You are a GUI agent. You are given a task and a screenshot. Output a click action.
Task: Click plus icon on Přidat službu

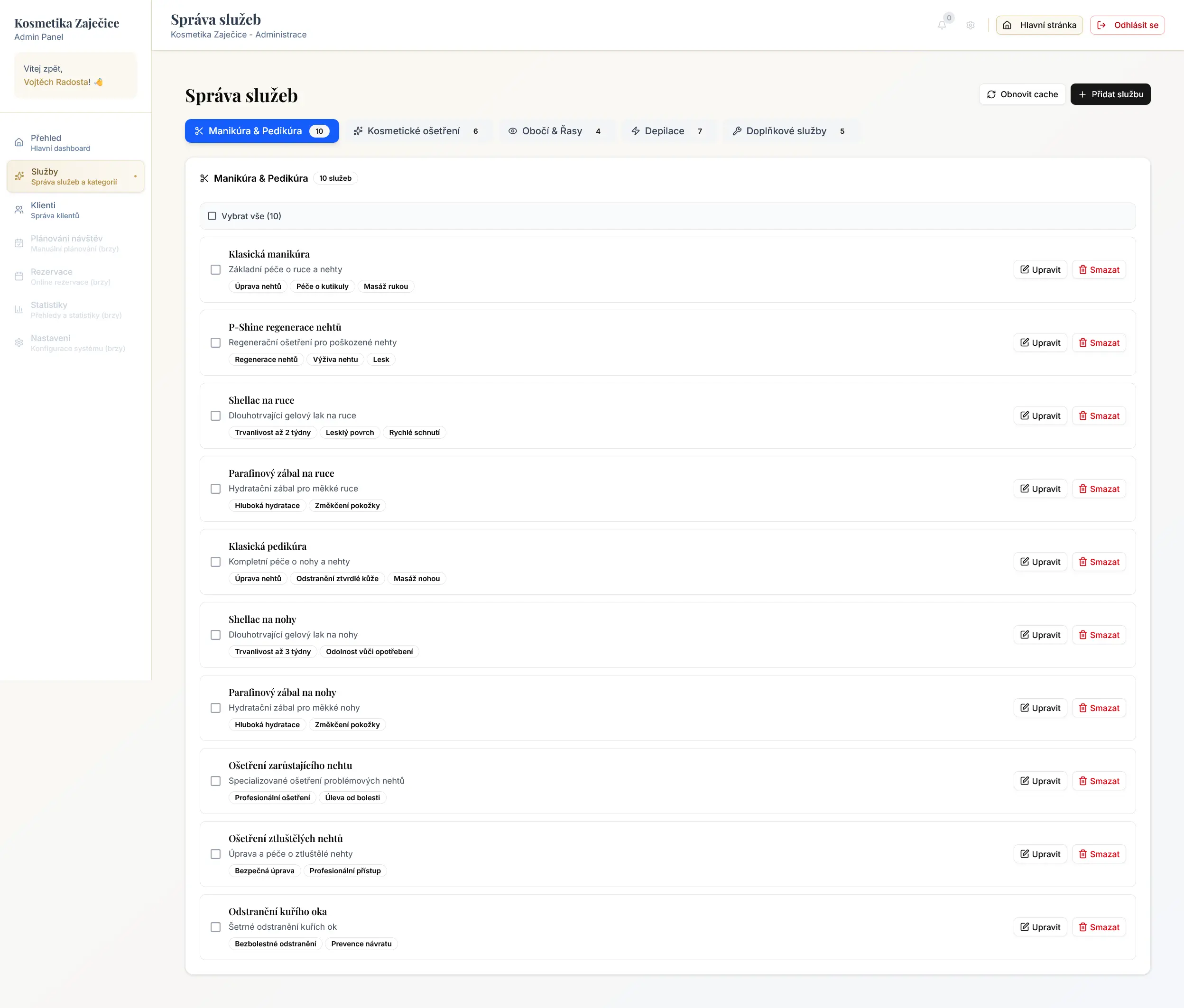pos(1082,94)
